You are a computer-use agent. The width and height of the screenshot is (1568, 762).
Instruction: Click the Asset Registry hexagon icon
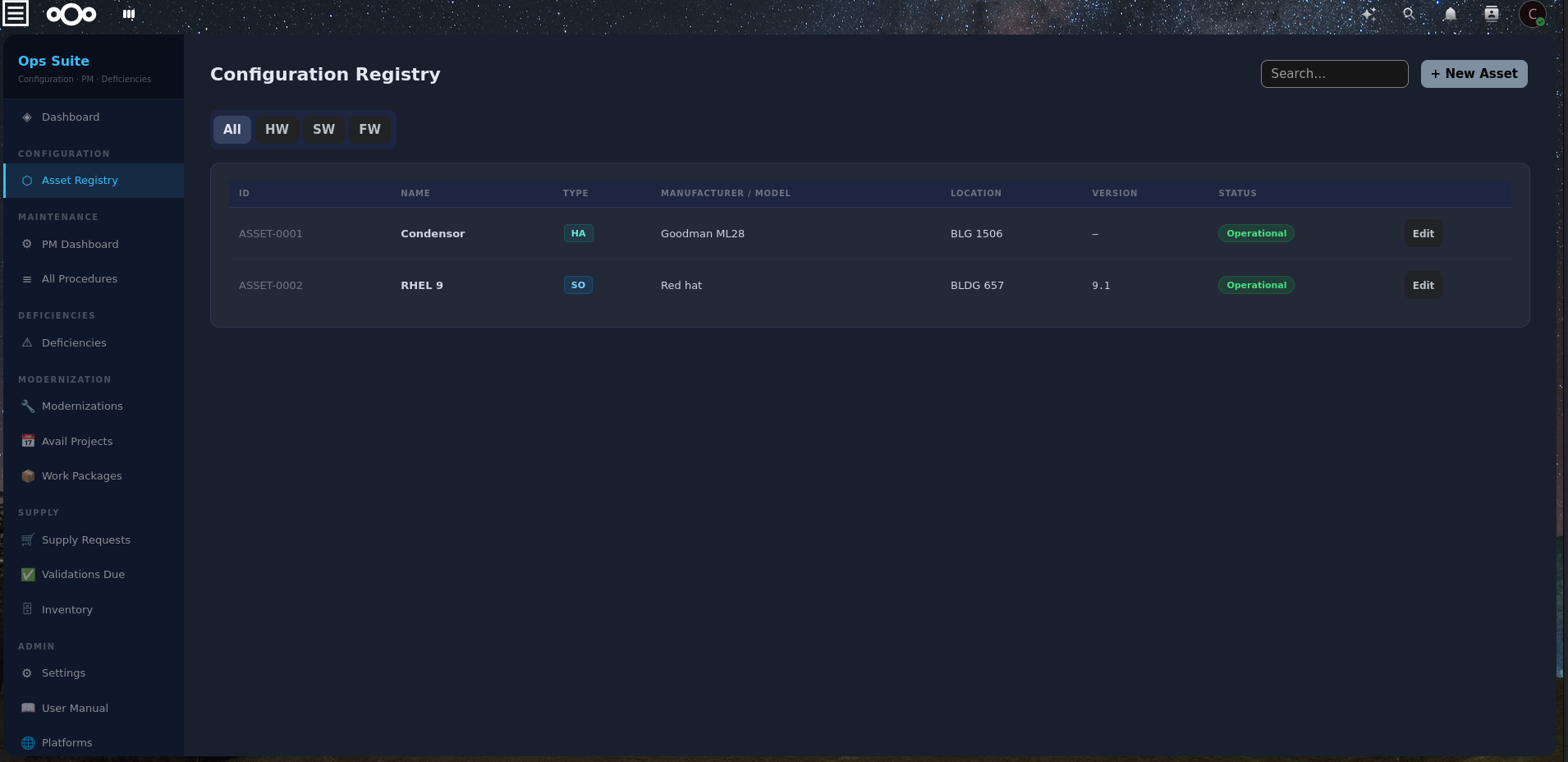27,181
